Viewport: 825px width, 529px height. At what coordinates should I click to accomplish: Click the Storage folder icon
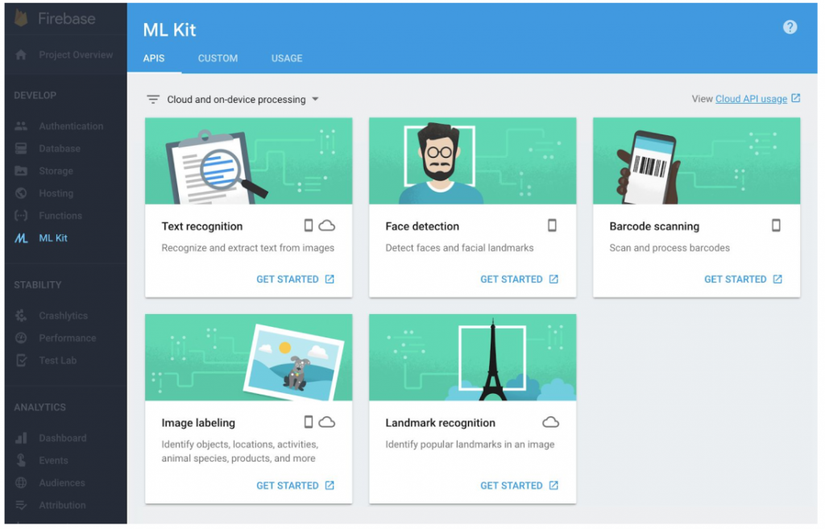(x=21, y=171)
